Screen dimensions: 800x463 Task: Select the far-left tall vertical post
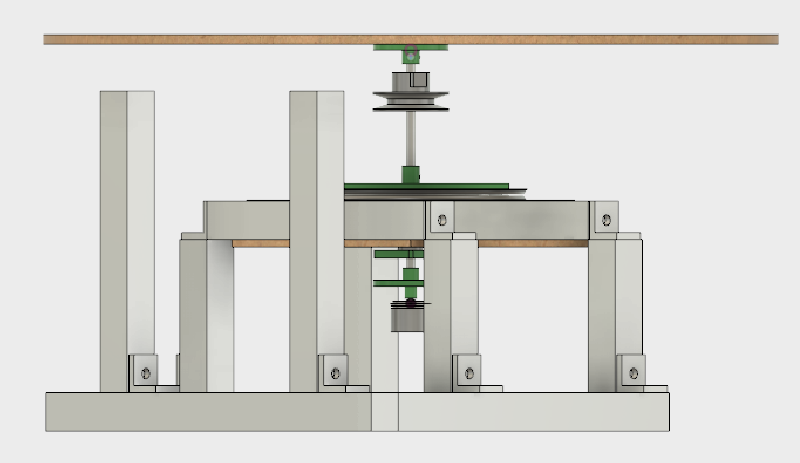pos(126,230)
